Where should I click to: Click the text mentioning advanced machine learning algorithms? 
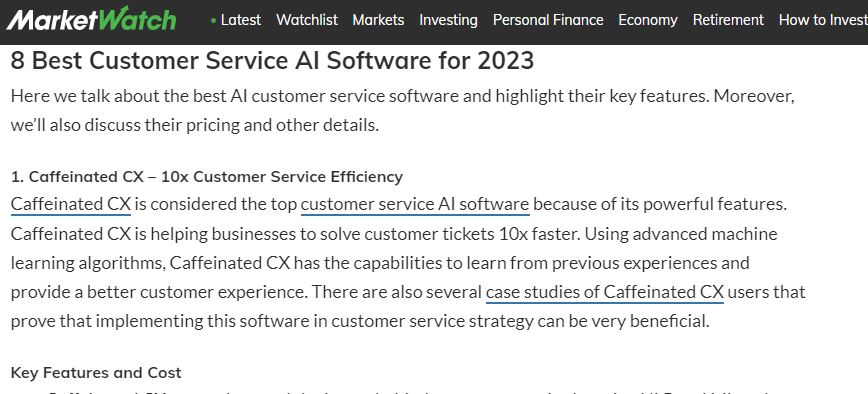tap(681, 234)
